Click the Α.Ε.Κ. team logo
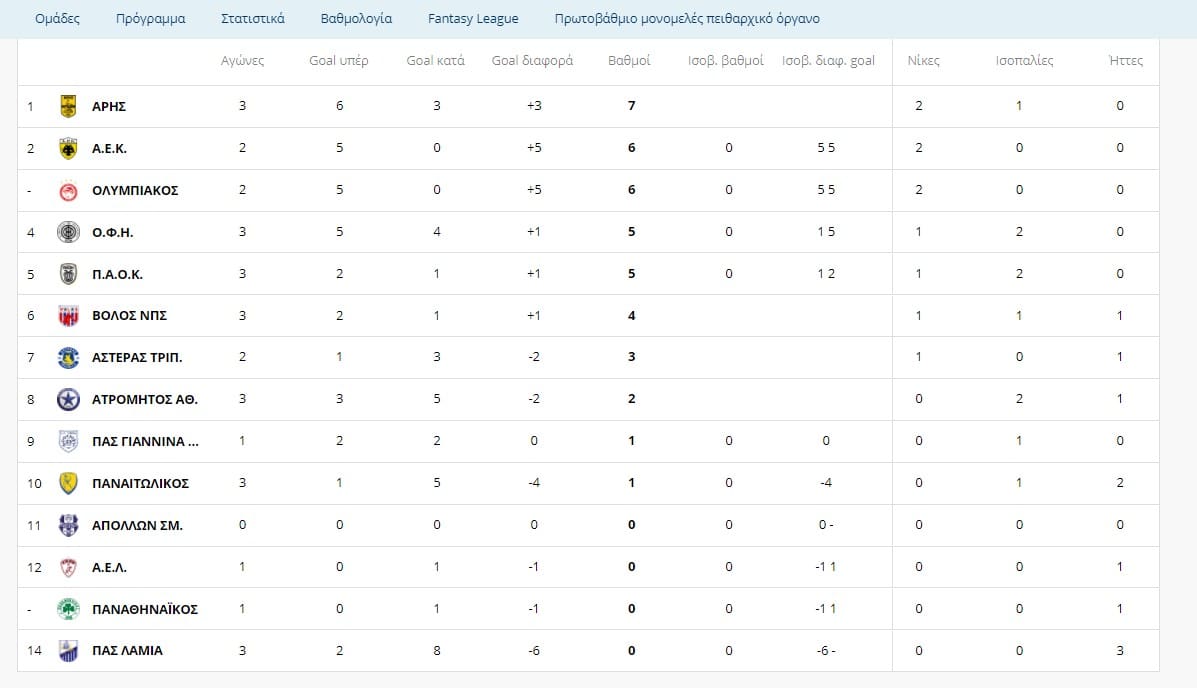The image size is (1197, 688). click(x=68, y=148)
